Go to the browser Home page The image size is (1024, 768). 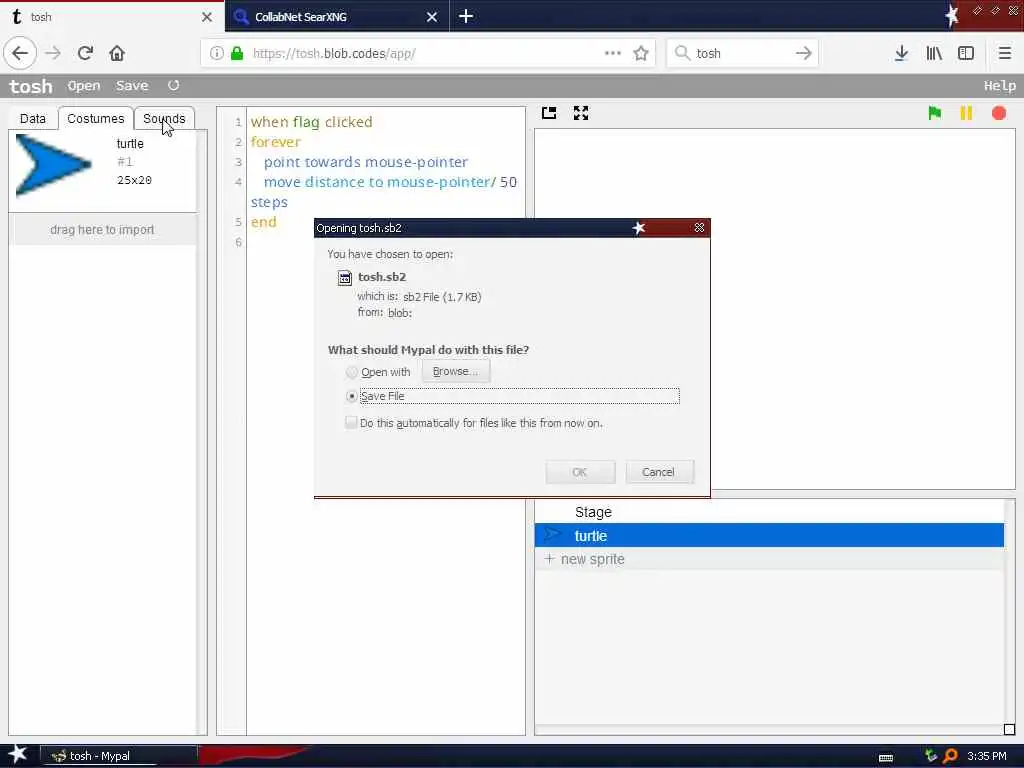pyautogui.click(x=117, y=53)
